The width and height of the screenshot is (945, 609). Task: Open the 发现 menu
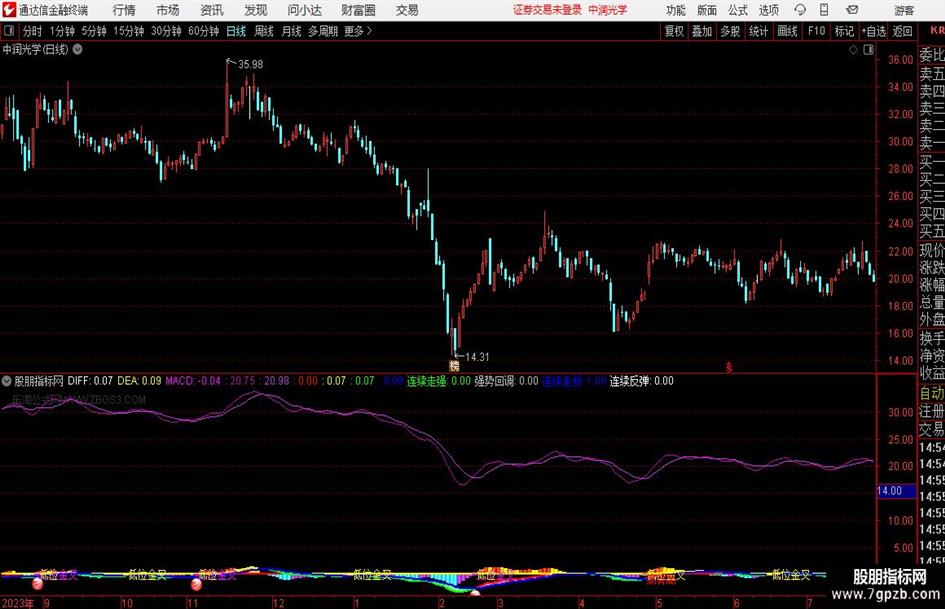256,10
